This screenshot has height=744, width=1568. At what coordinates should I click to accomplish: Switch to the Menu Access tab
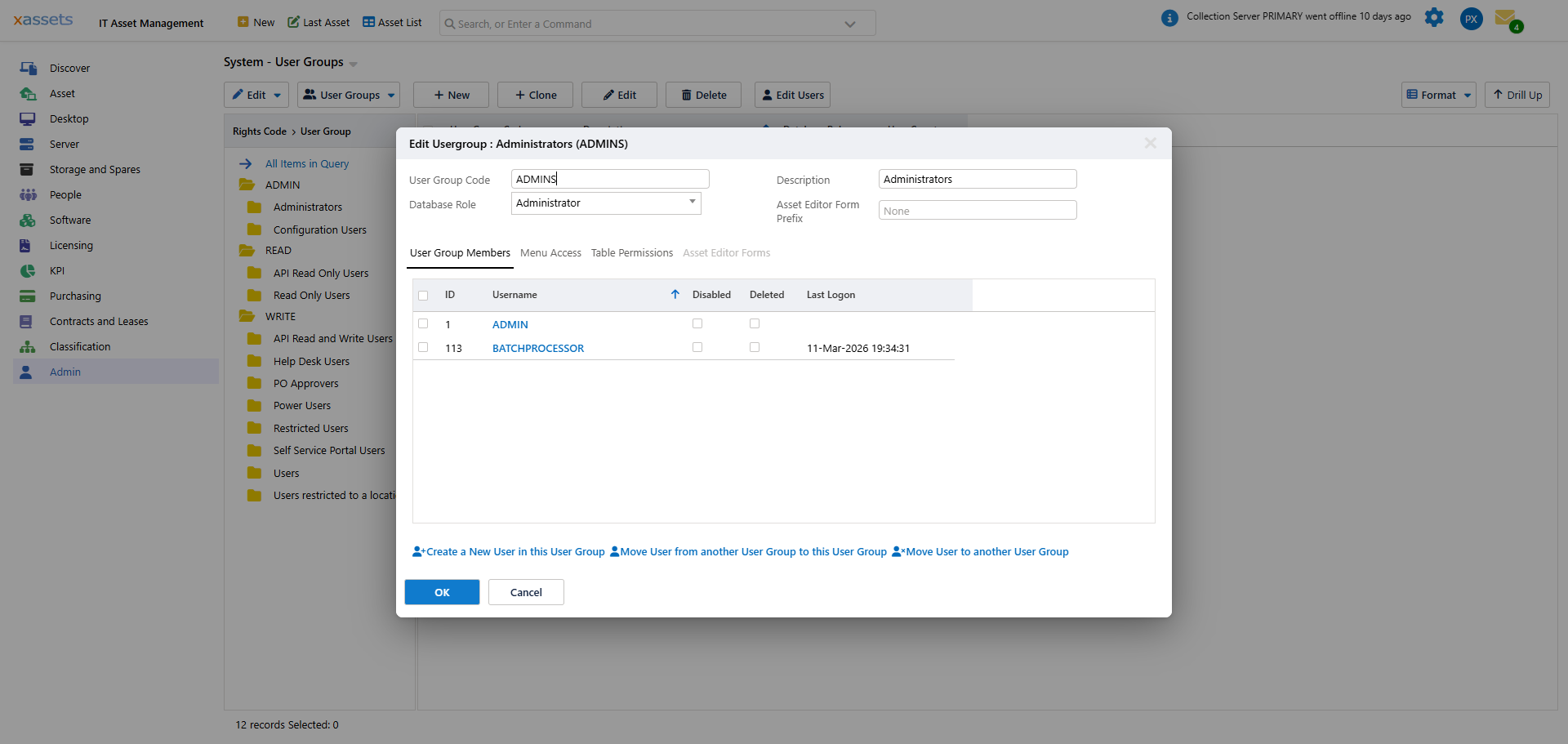pyautogui.click(x=550, y=252)
